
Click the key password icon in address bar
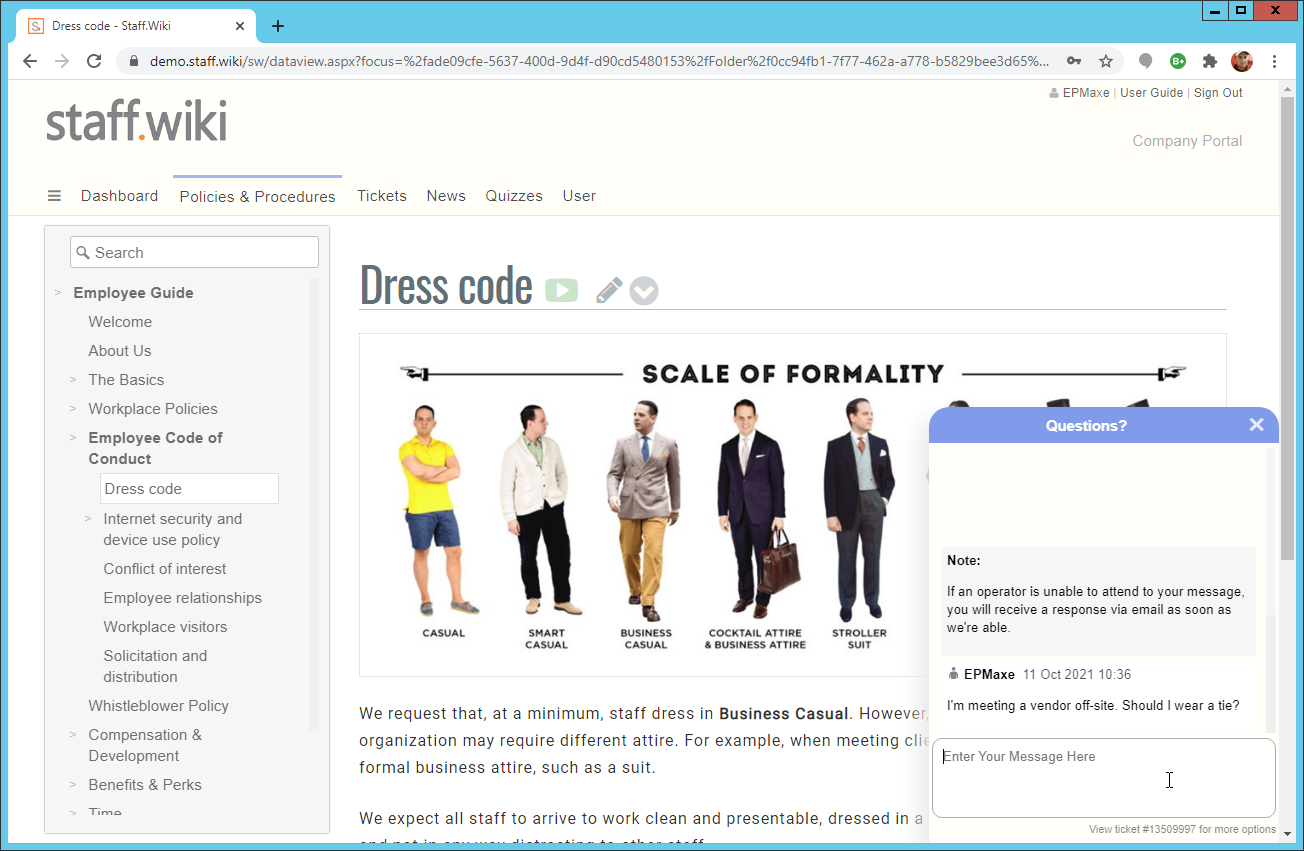pos(1074,61)
